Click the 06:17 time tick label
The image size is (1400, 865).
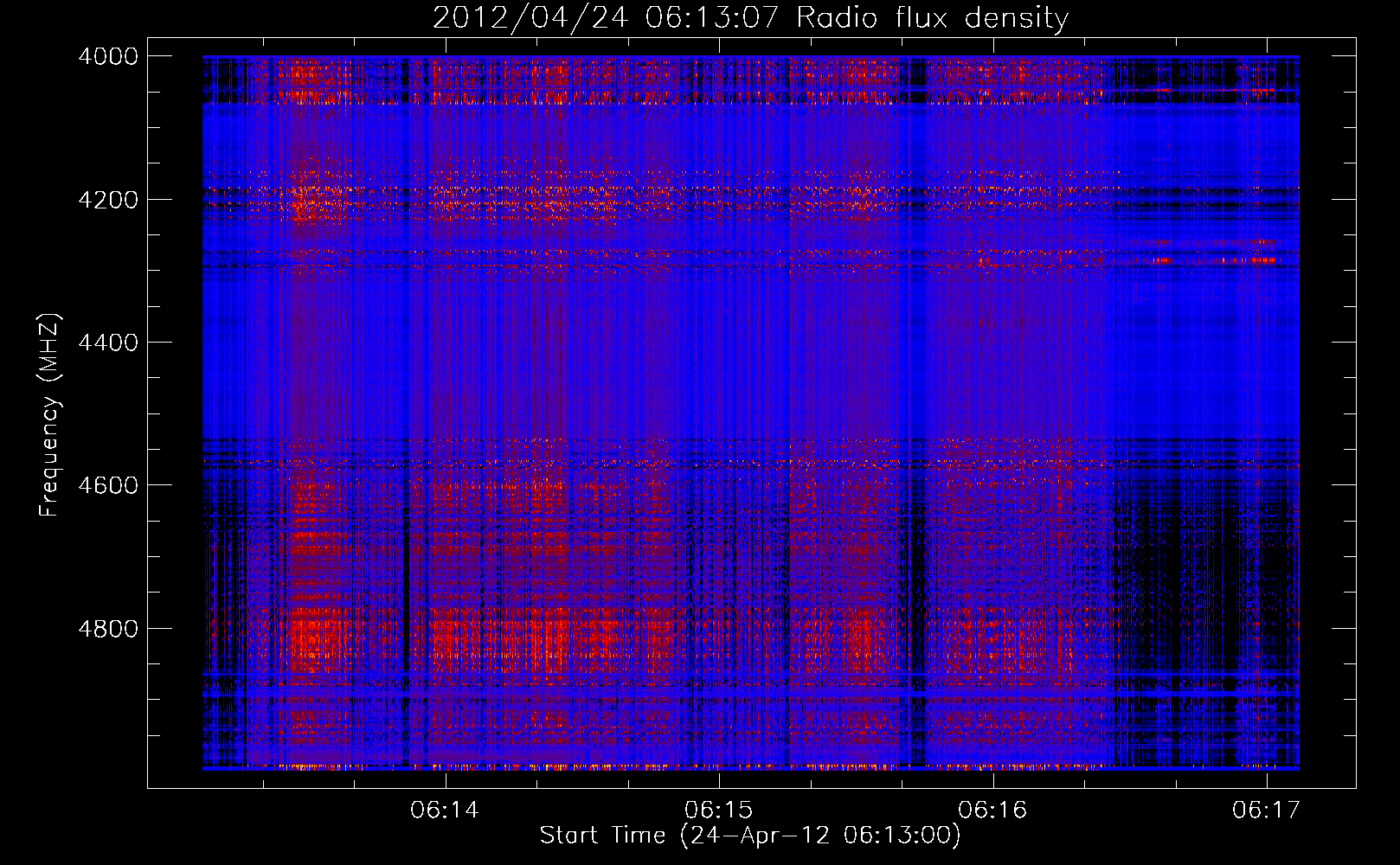[x=1267, y=810]
